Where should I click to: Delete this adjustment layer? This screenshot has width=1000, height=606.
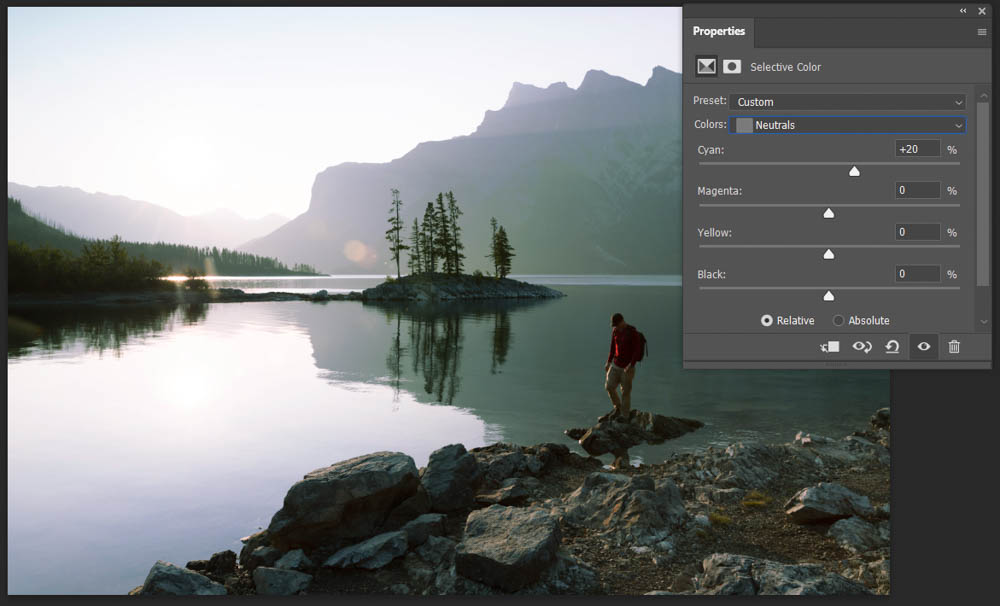(x=954, y=346)
